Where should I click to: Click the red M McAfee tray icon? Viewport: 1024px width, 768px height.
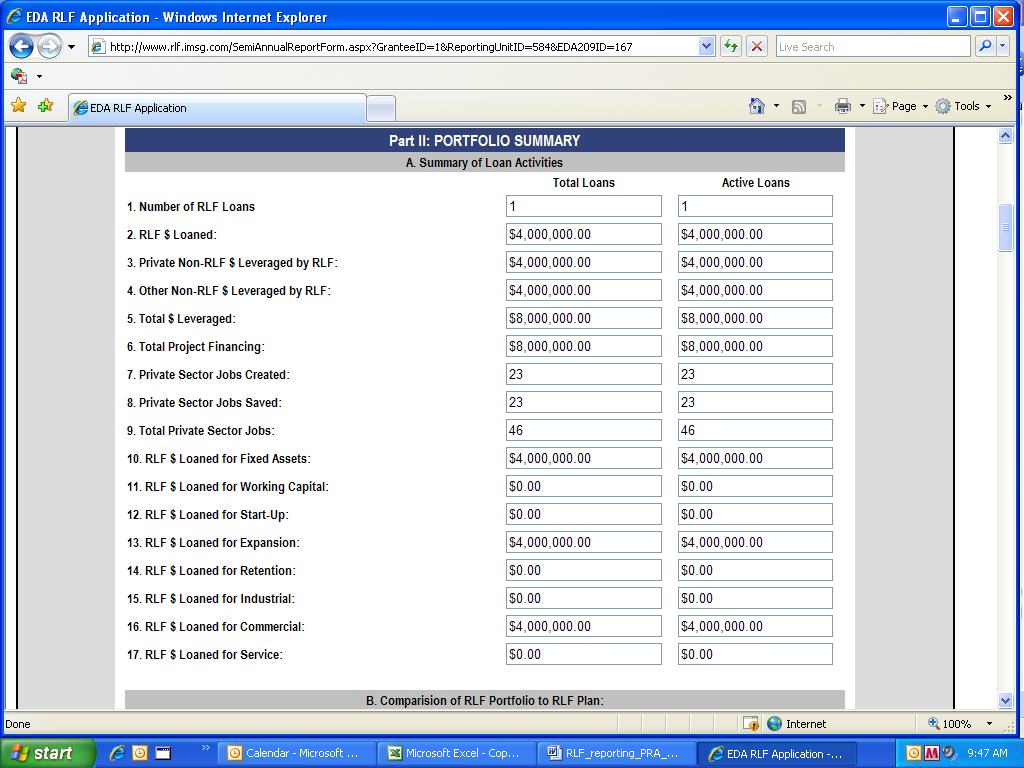pos(932,753)
